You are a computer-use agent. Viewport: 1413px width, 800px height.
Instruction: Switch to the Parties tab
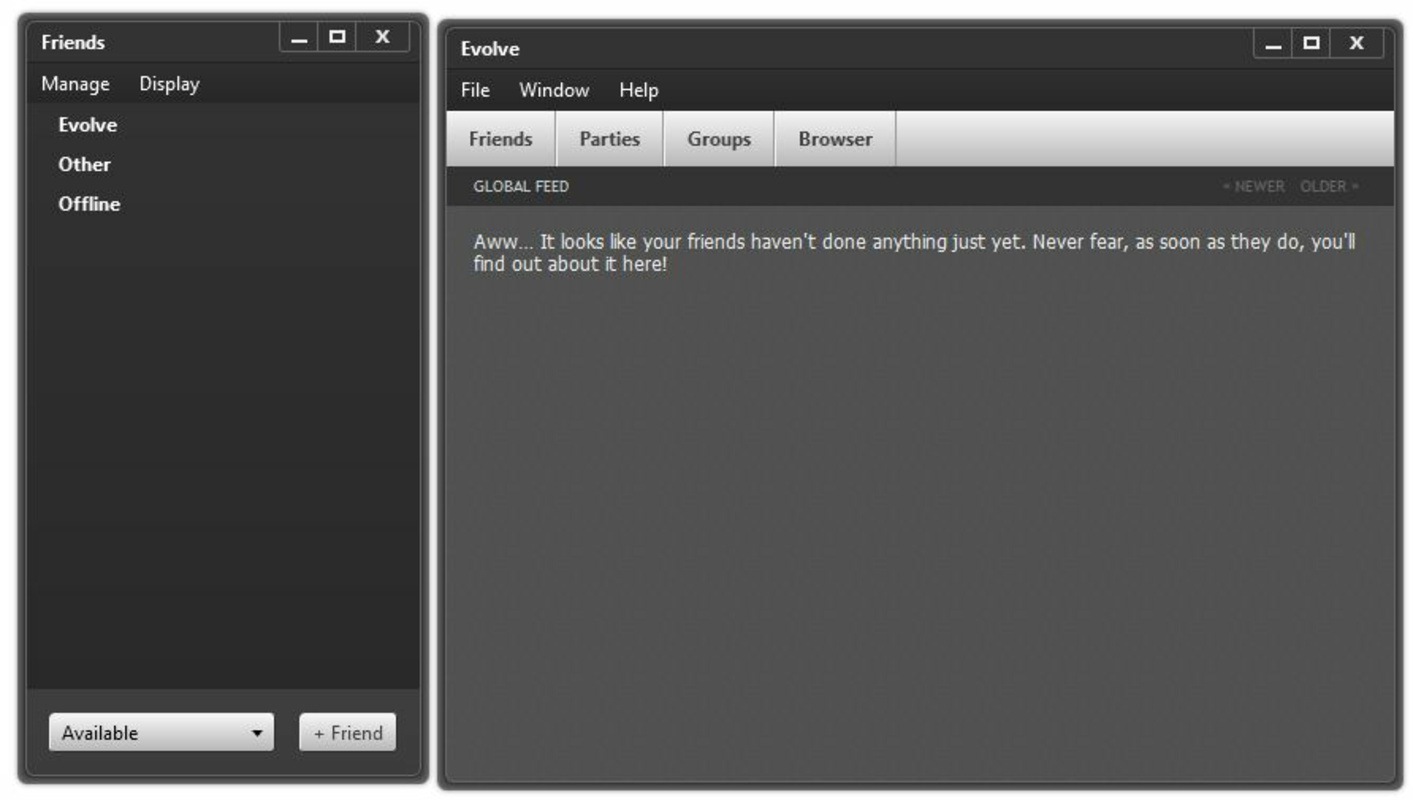point(610,139)
